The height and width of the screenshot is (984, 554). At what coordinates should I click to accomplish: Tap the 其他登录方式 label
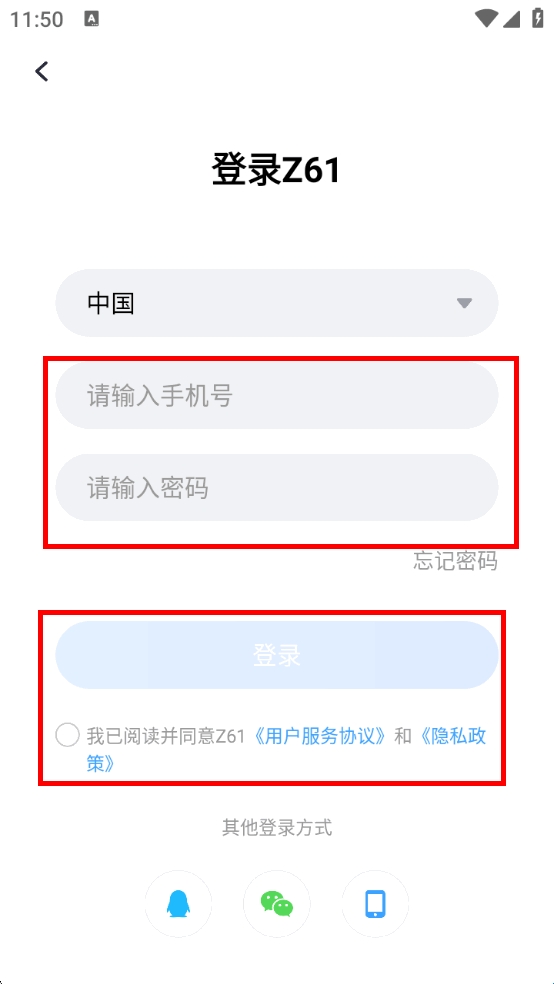[x=277, y=828]
